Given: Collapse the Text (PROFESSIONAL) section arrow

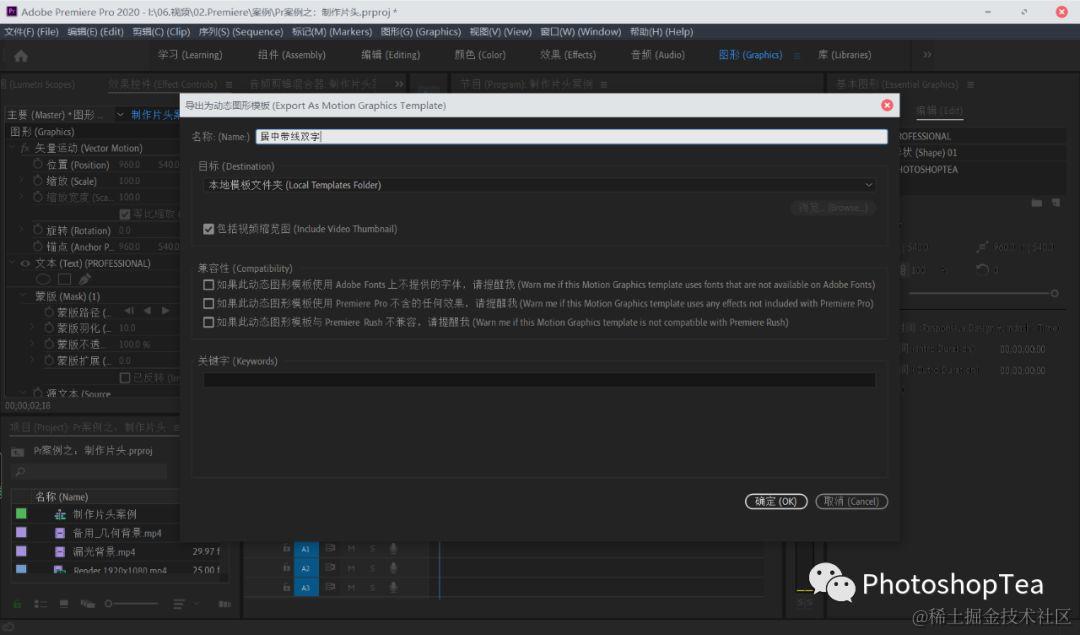Looking at the screenshot, I should click(12, 263).
